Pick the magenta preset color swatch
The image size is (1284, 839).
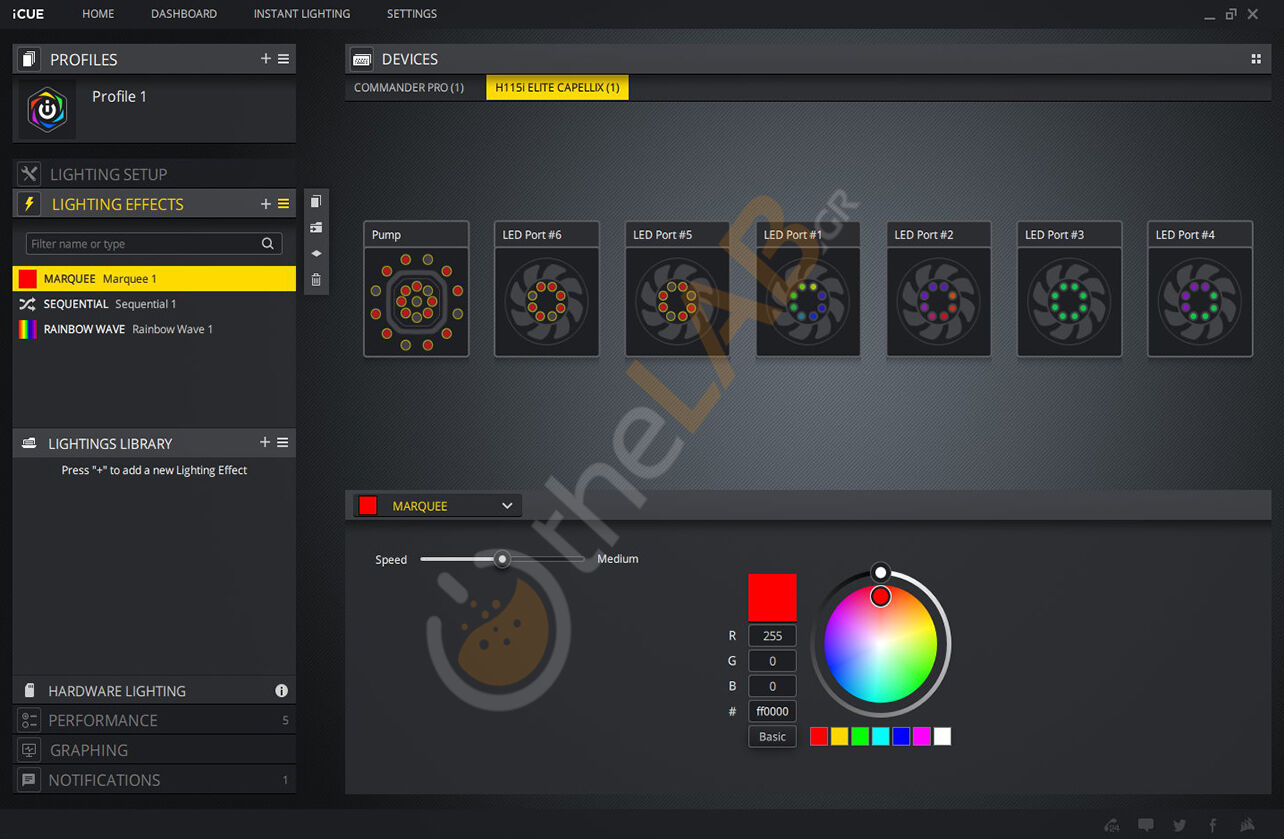click(921, 736)
